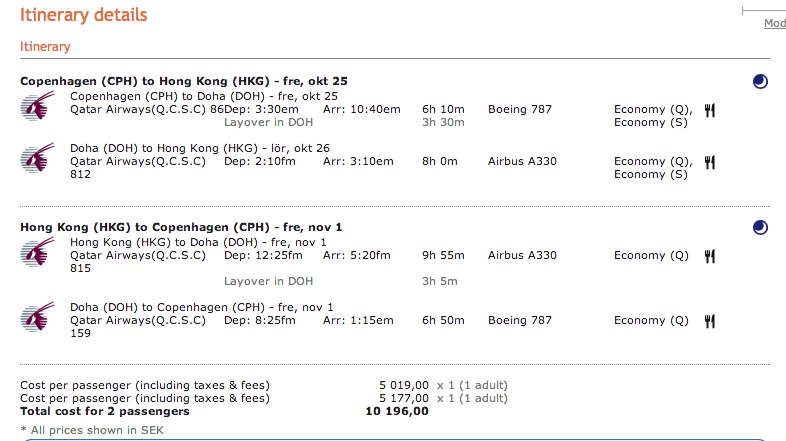Click overnight moon icon for the outbound trip
This screenshot has width=786, height=441.
click(760, 82)
